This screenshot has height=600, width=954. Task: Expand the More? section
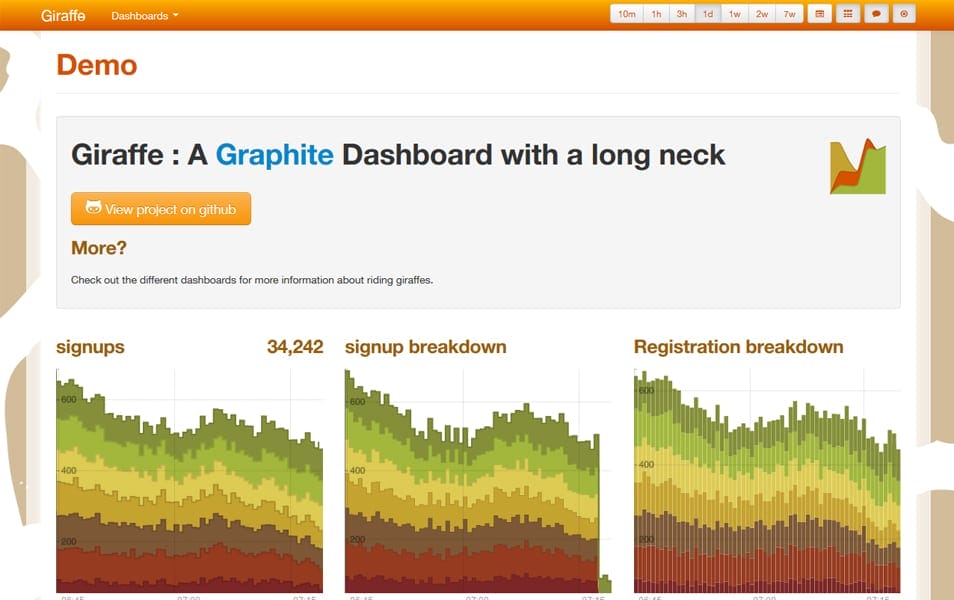coord(98,247)
